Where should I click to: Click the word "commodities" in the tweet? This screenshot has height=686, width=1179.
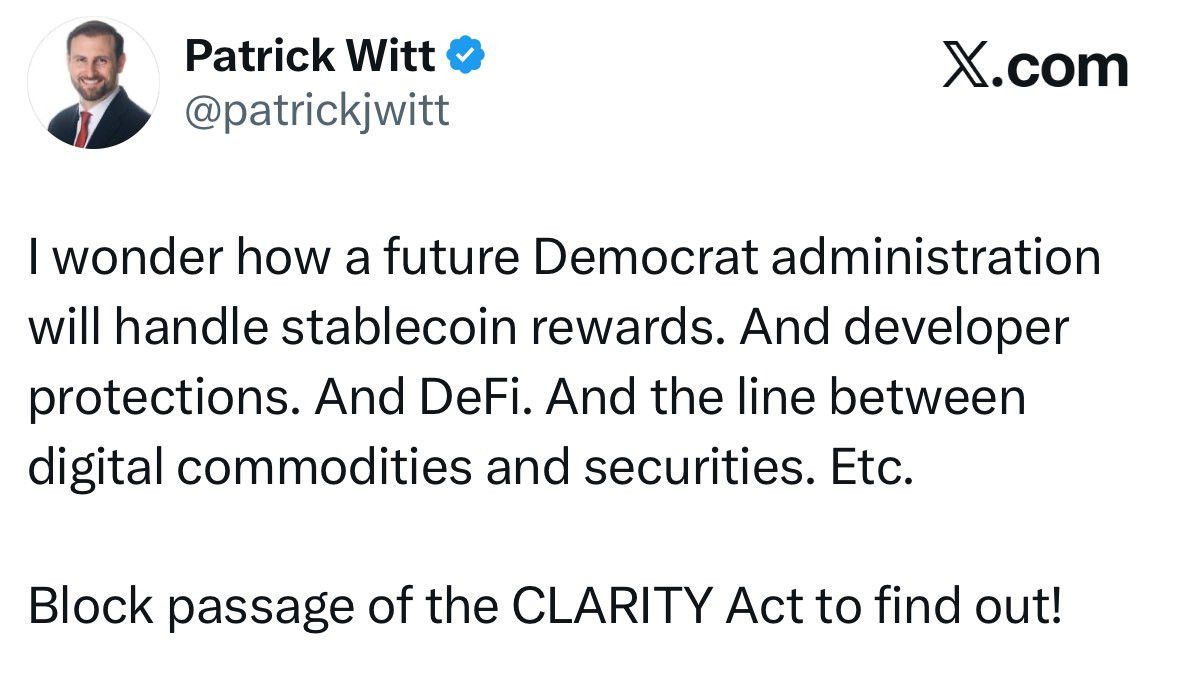pos(324,466)
